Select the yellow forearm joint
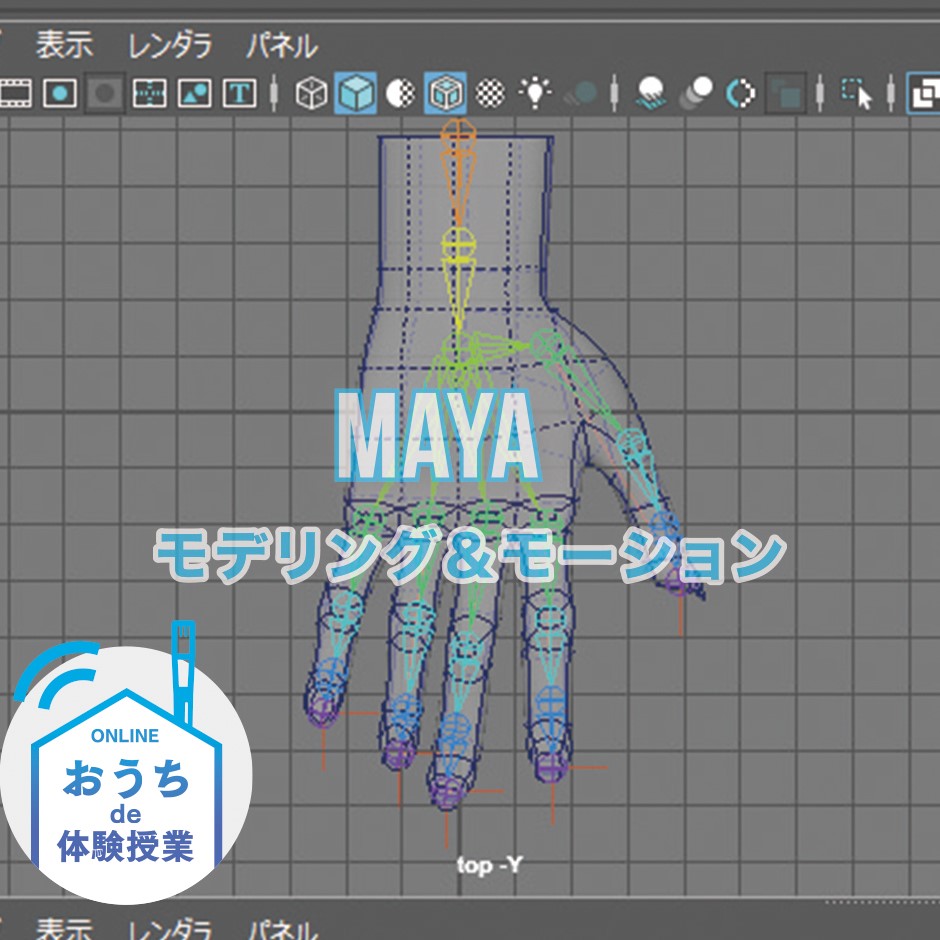This screenshot has width=940, height=940. [460, 244]
